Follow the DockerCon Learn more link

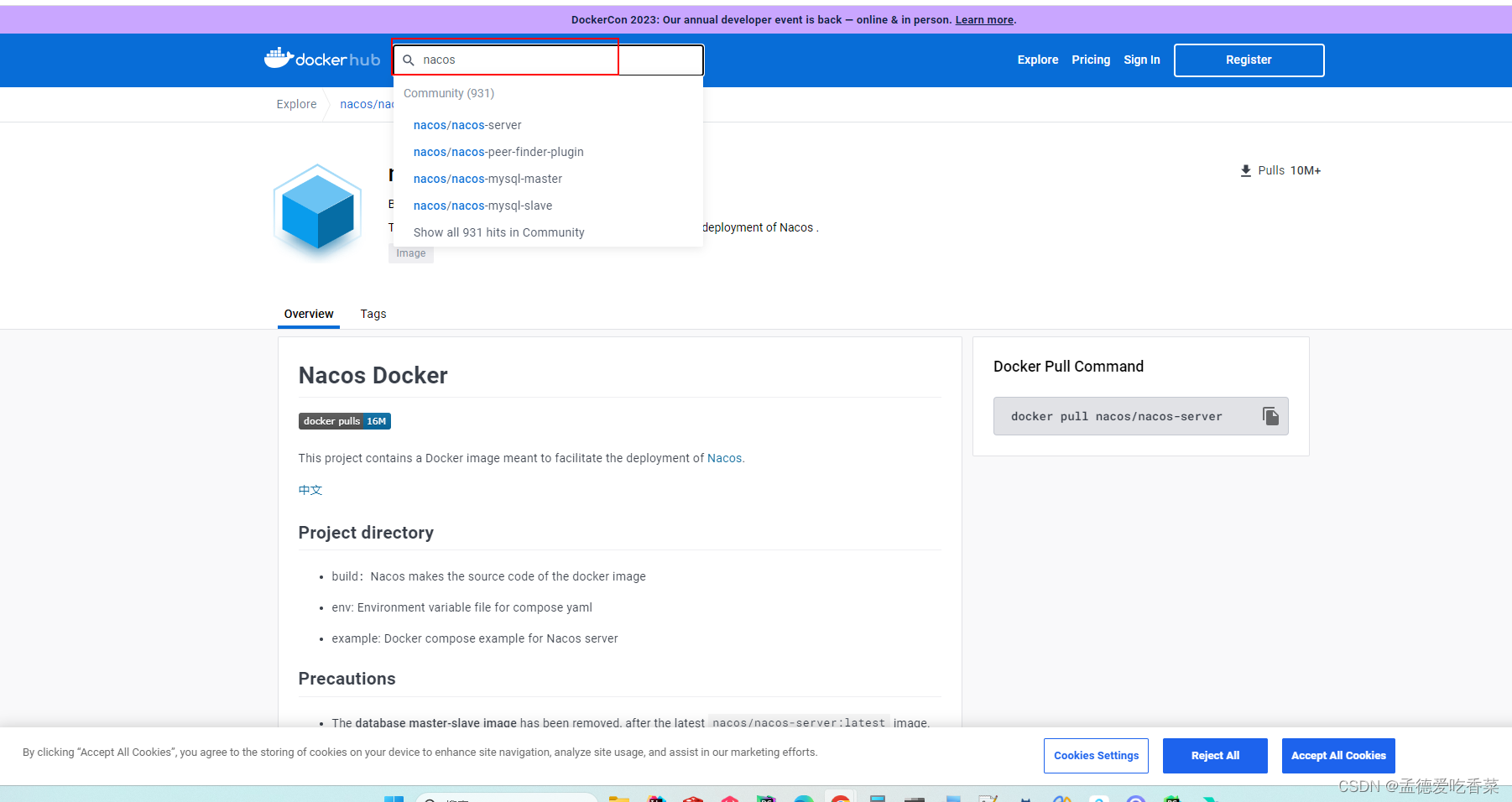[984, 20]
